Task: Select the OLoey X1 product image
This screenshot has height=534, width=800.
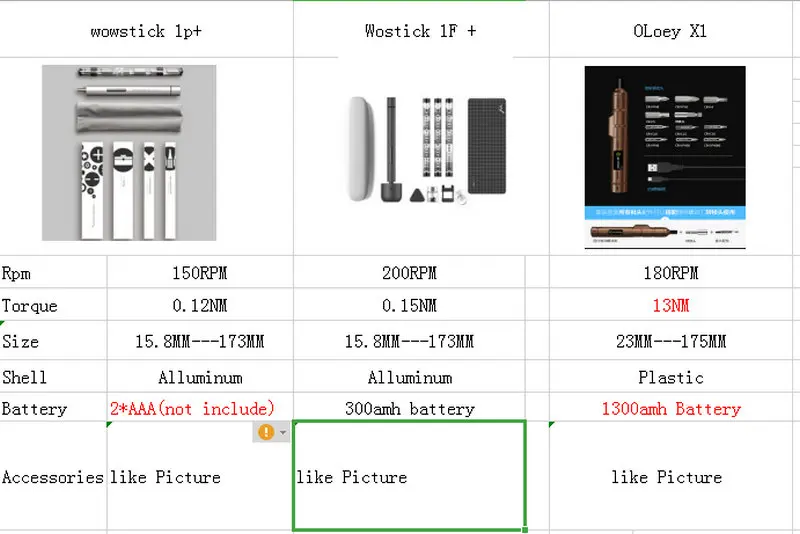Action: (x=665, y=157)
